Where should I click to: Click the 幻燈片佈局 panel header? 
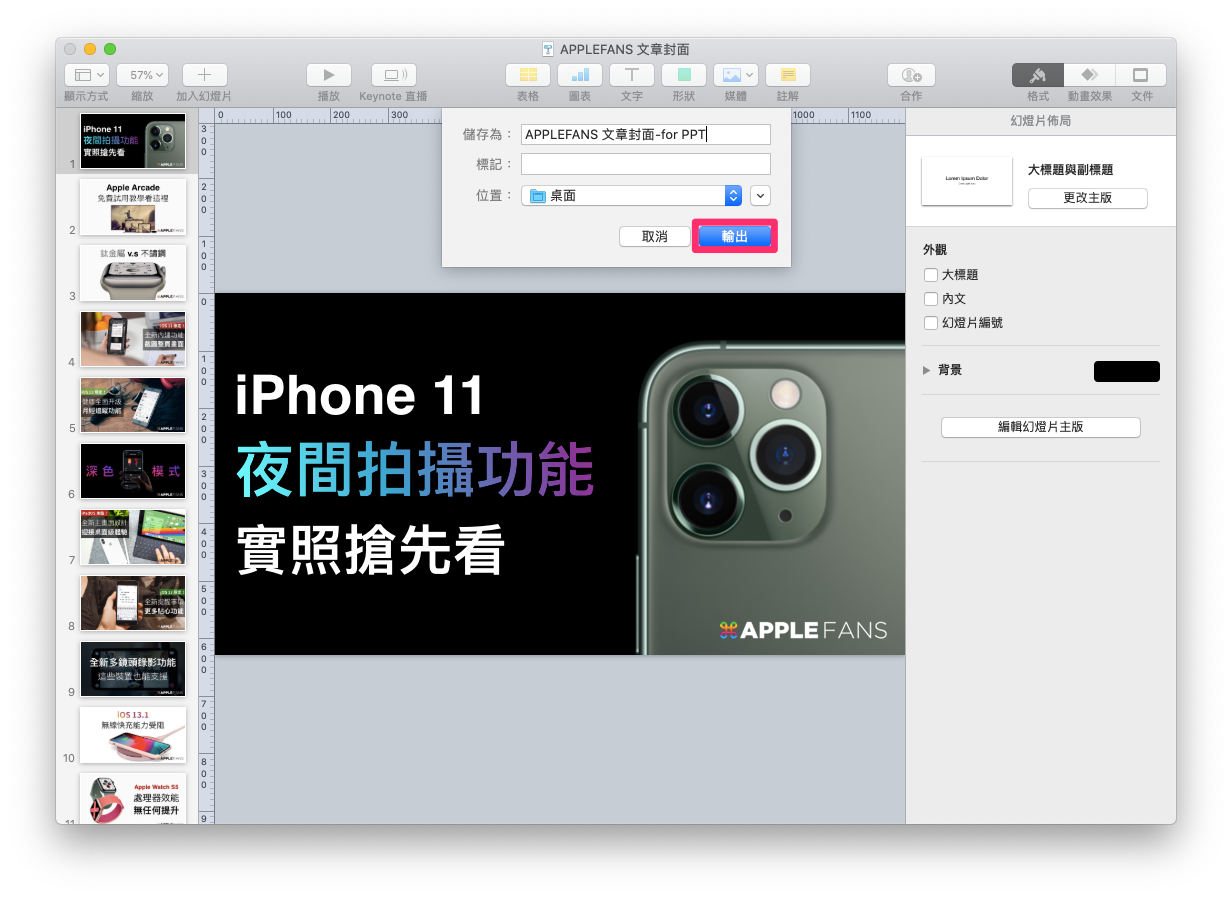1041,121
